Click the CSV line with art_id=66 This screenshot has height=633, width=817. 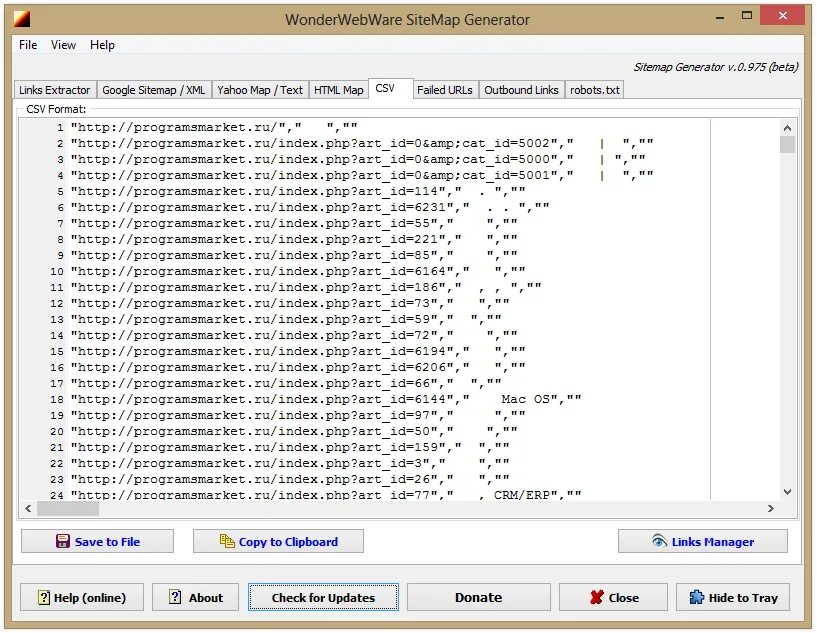(x=286, y=383)
